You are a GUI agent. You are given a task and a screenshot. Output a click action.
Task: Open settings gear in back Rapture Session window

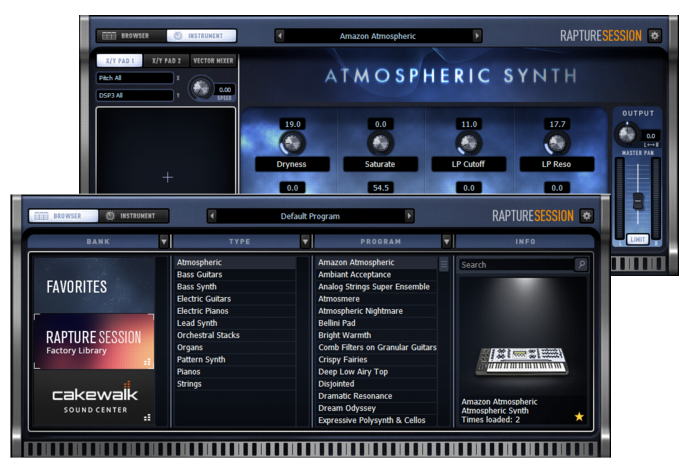pos(654,36)
